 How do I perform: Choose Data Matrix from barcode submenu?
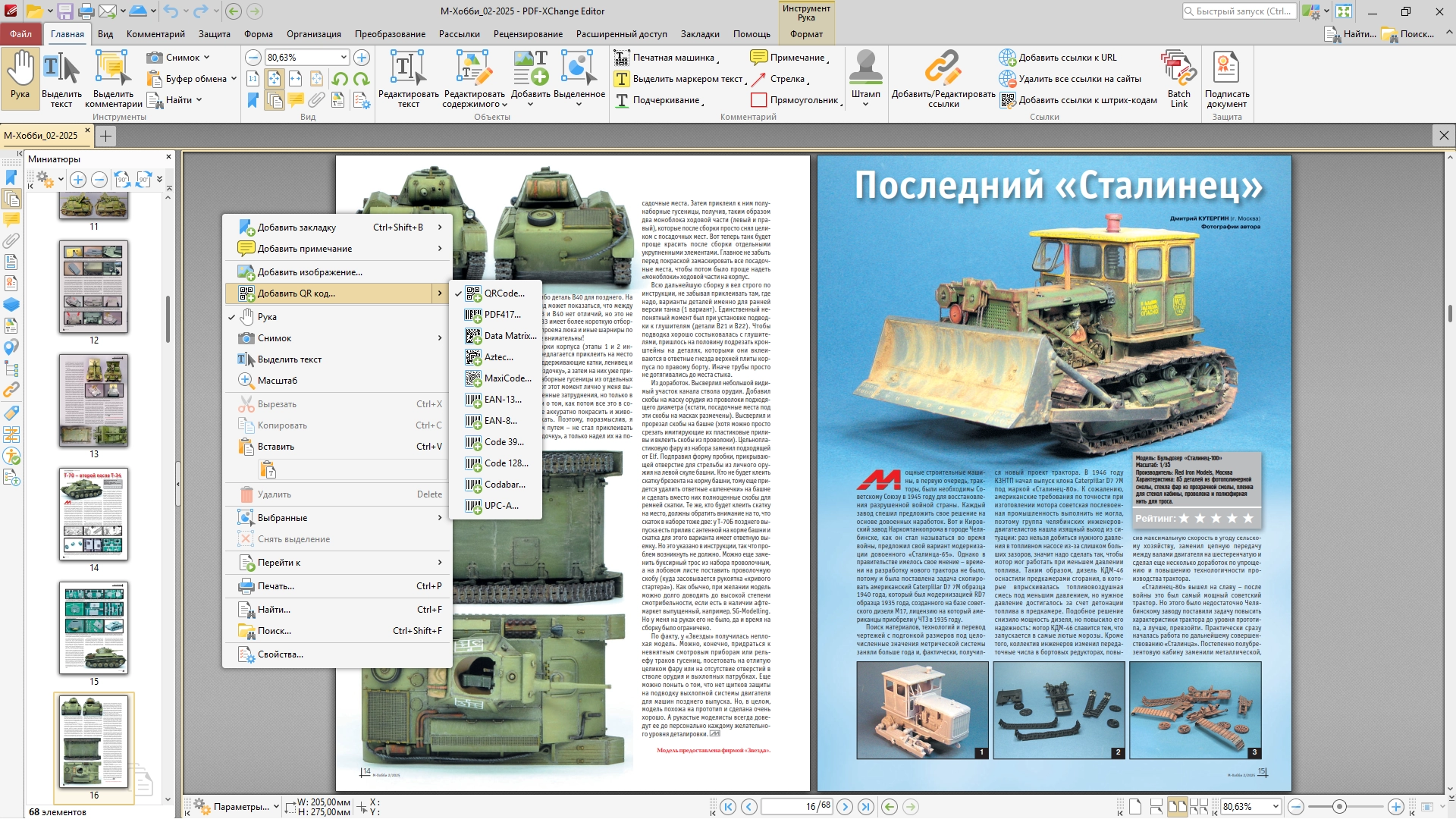510,336
